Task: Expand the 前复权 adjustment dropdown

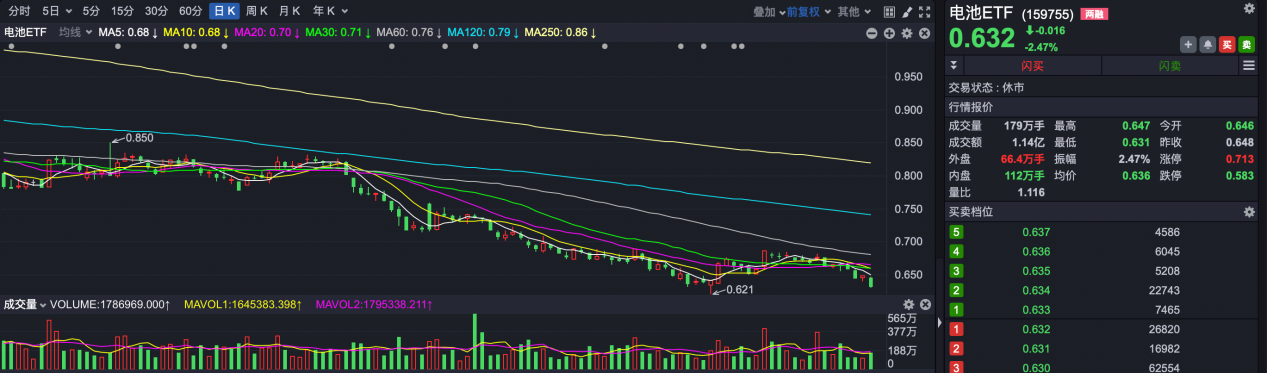Action: click(807, 12)
